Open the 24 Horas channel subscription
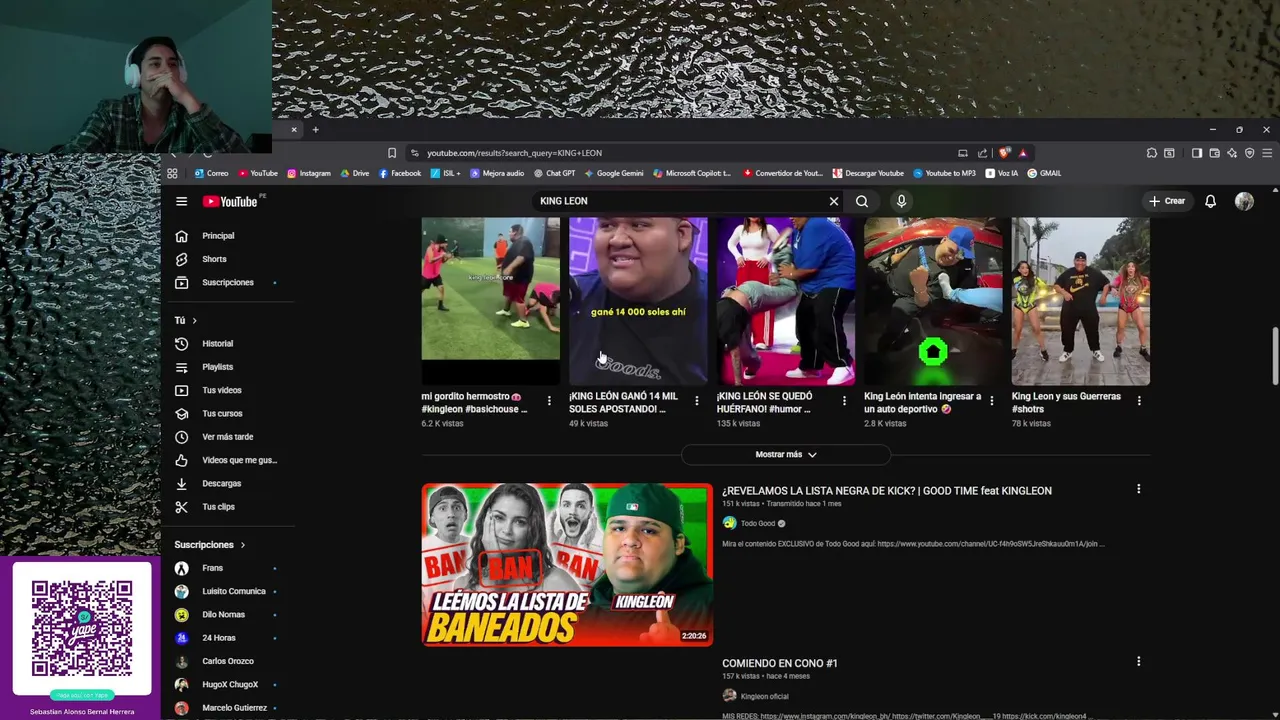The image size is (1280, 720). [218, 638]
